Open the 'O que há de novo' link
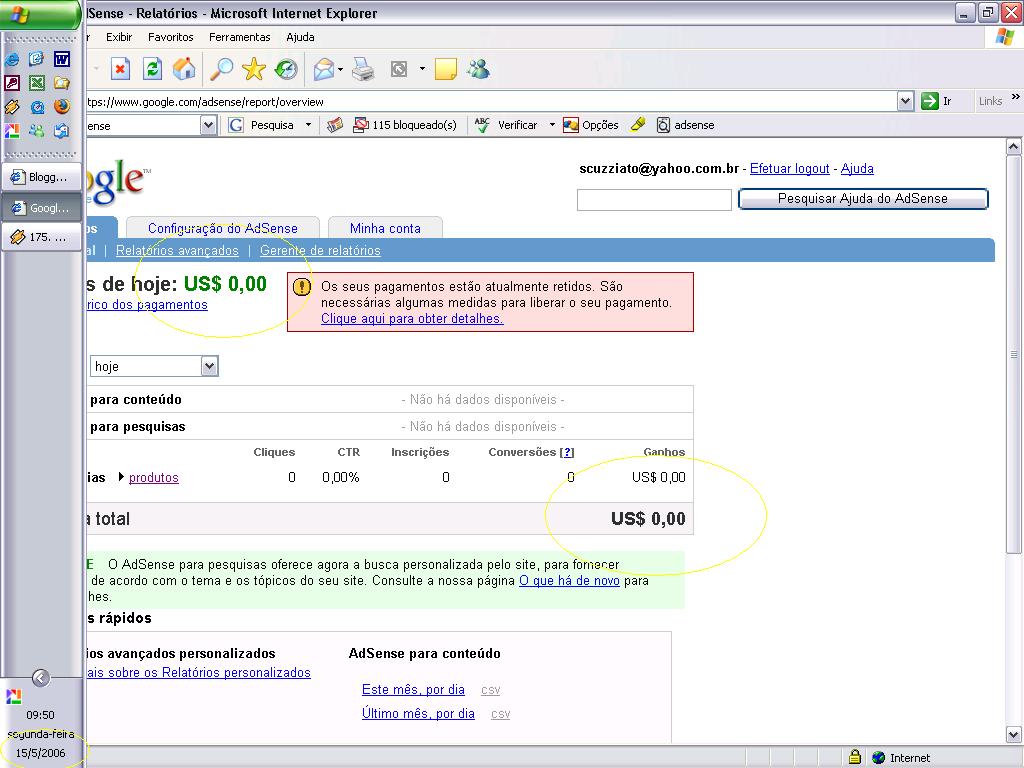Screen dimensions: 1024x768 point(569,581)
